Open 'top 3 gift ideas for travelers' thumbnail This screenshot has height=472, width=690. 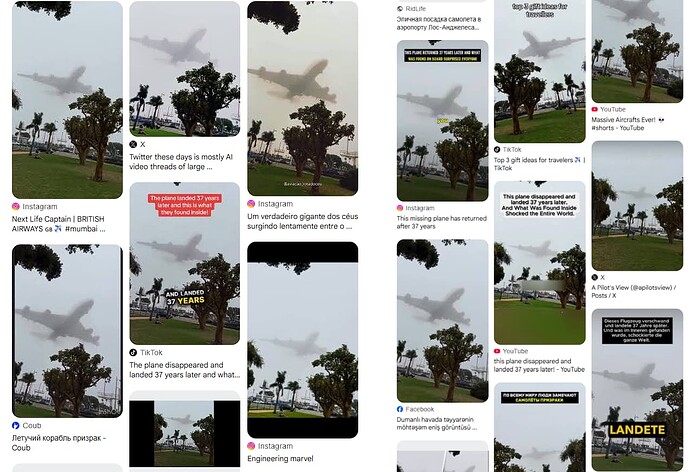pyautogui.click(x=540, y=71)
